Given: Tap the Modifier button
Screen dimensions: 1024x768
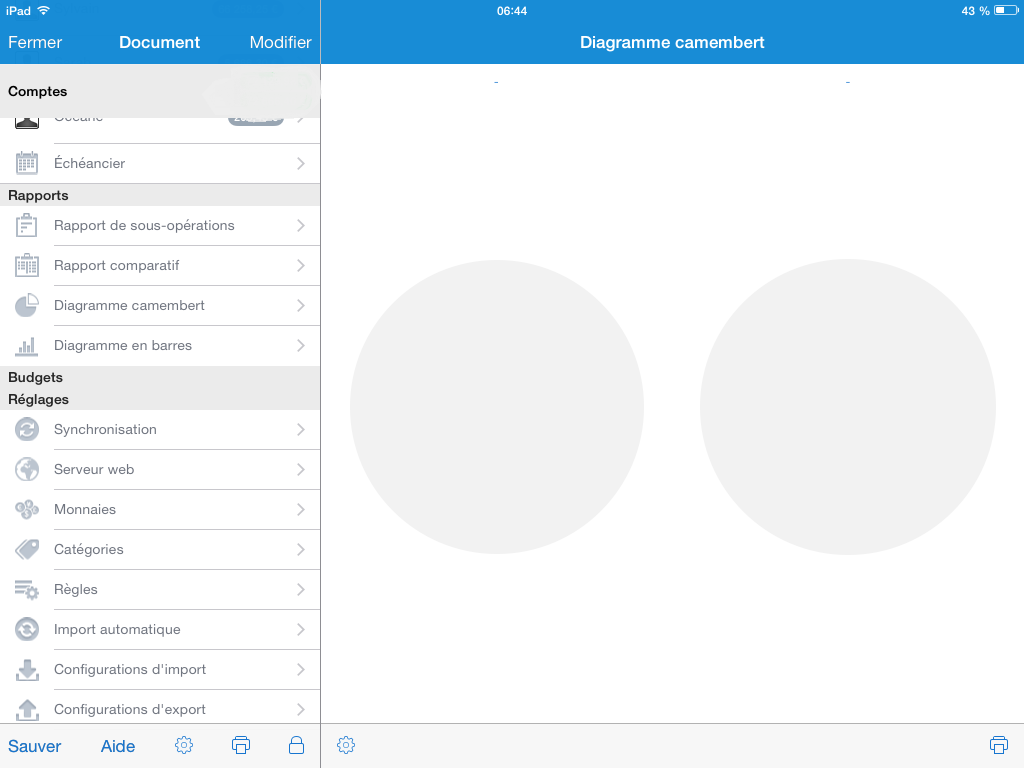Looking at the screenshot, I should pyautogui.click(x=280, y=42).
